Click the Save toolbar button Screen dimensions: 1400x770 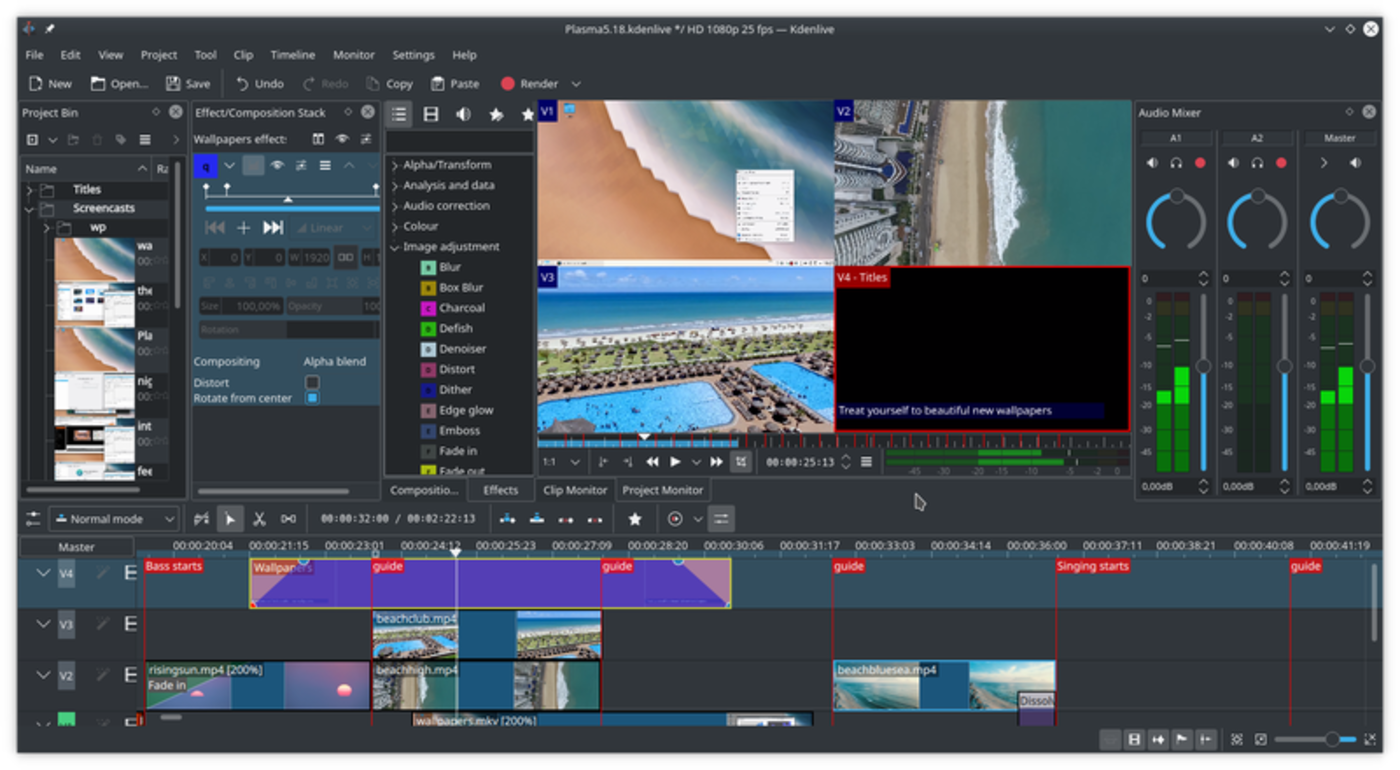pyautogui.click(x=188, y=84)
